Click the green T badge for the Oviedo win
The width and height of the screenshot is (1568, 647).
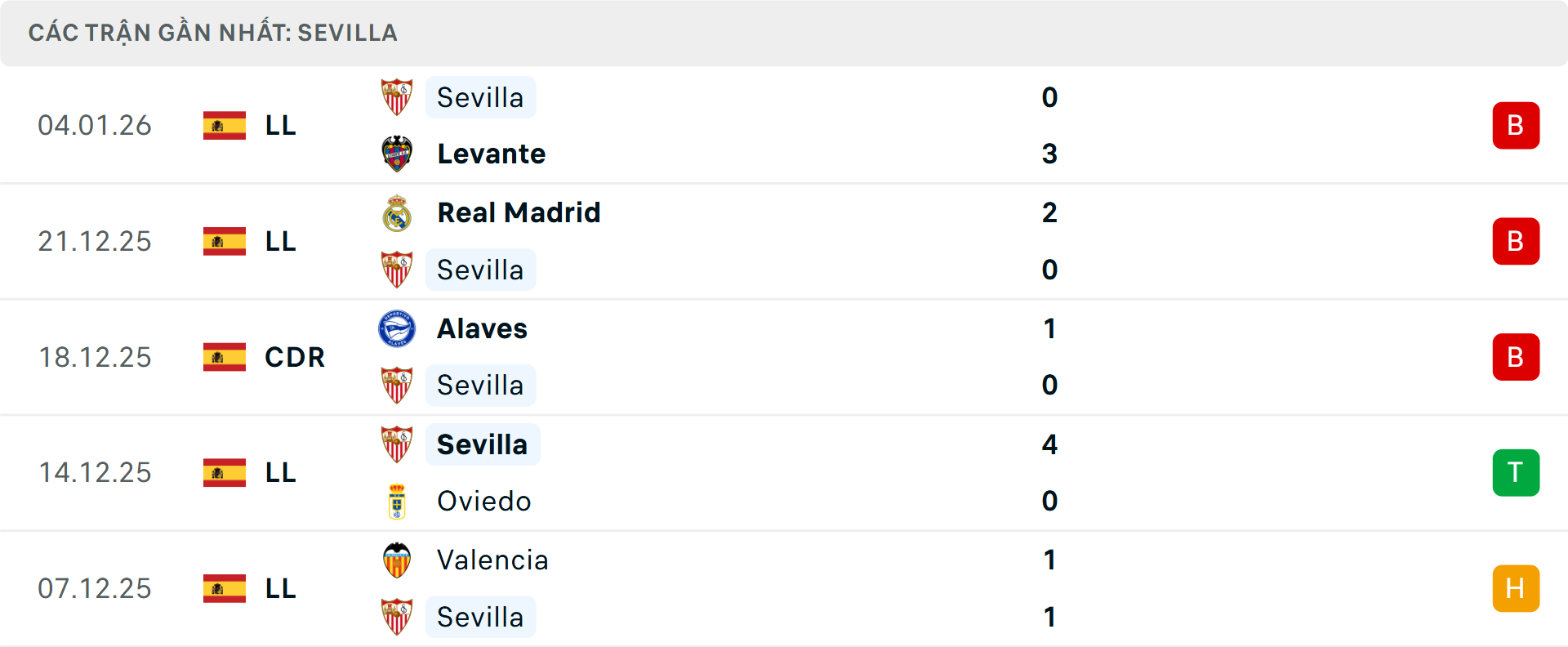click(1516, 472)
